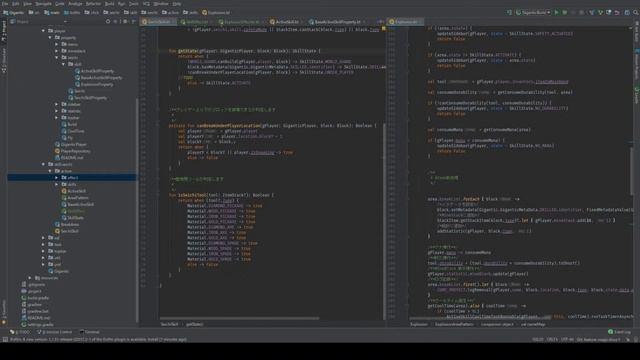Image resolution: width=640 pixels, height=360 pixels.
Task: Toggle the Gradle tool window on right strip
Action: [x=636, y=95]
